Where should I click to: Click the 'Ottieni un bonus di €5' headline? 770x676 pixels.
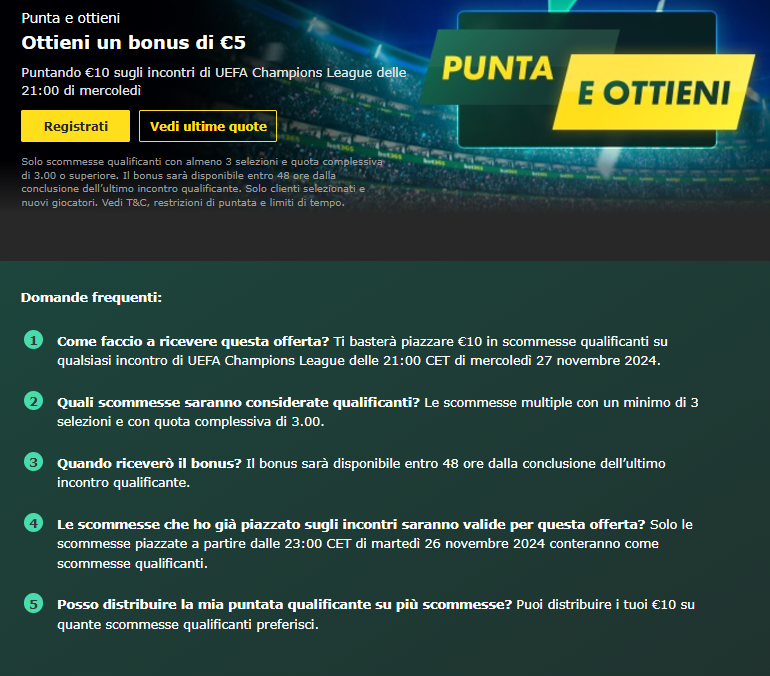coord(134,43)
